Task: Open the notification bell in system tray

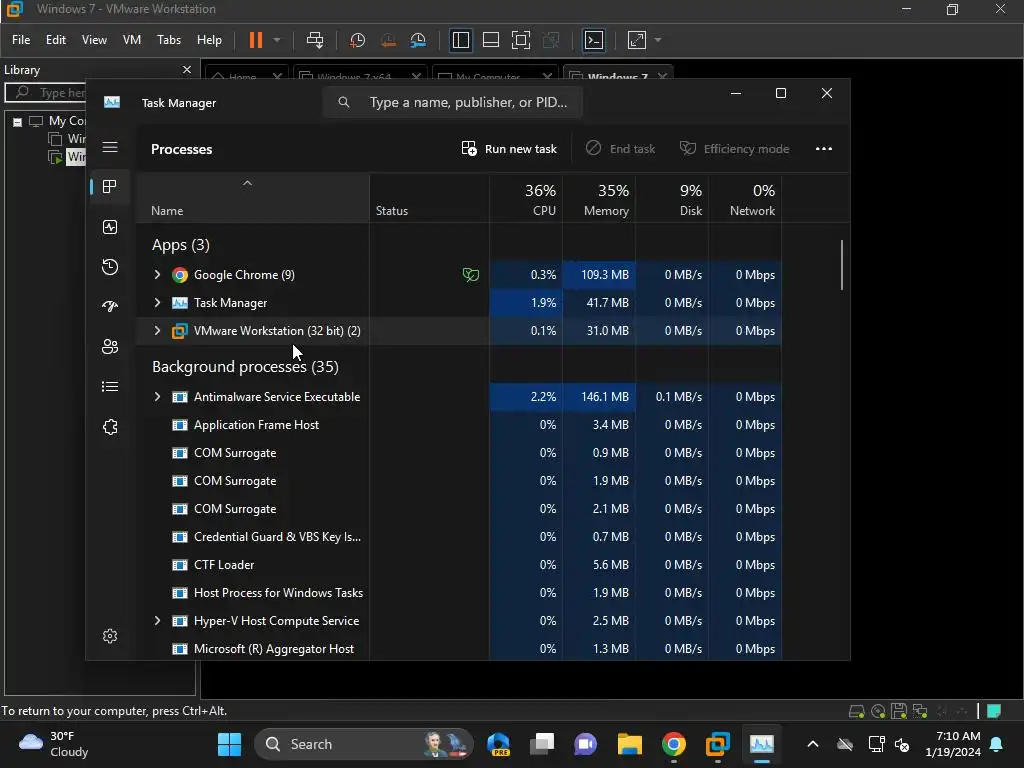Action: pyautogui.click(x=997, y=744)
